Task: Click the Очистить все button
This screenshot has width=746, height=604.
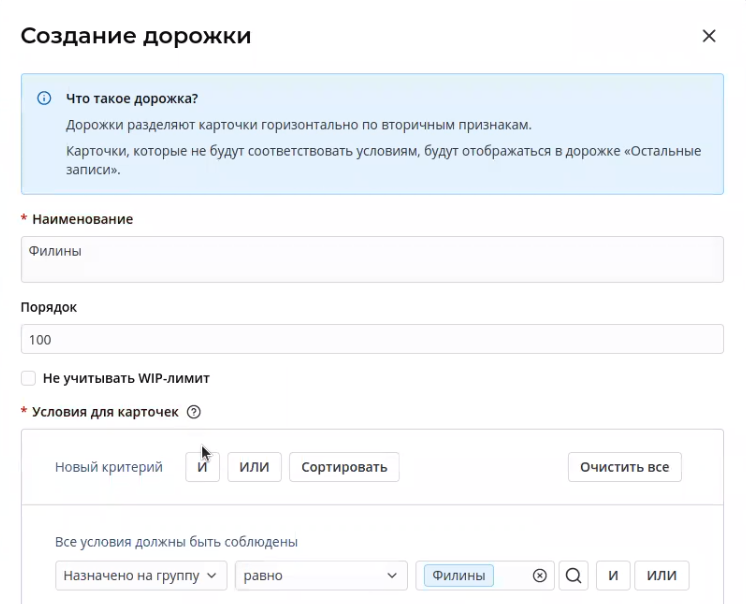Action: [x=625, y=467]
